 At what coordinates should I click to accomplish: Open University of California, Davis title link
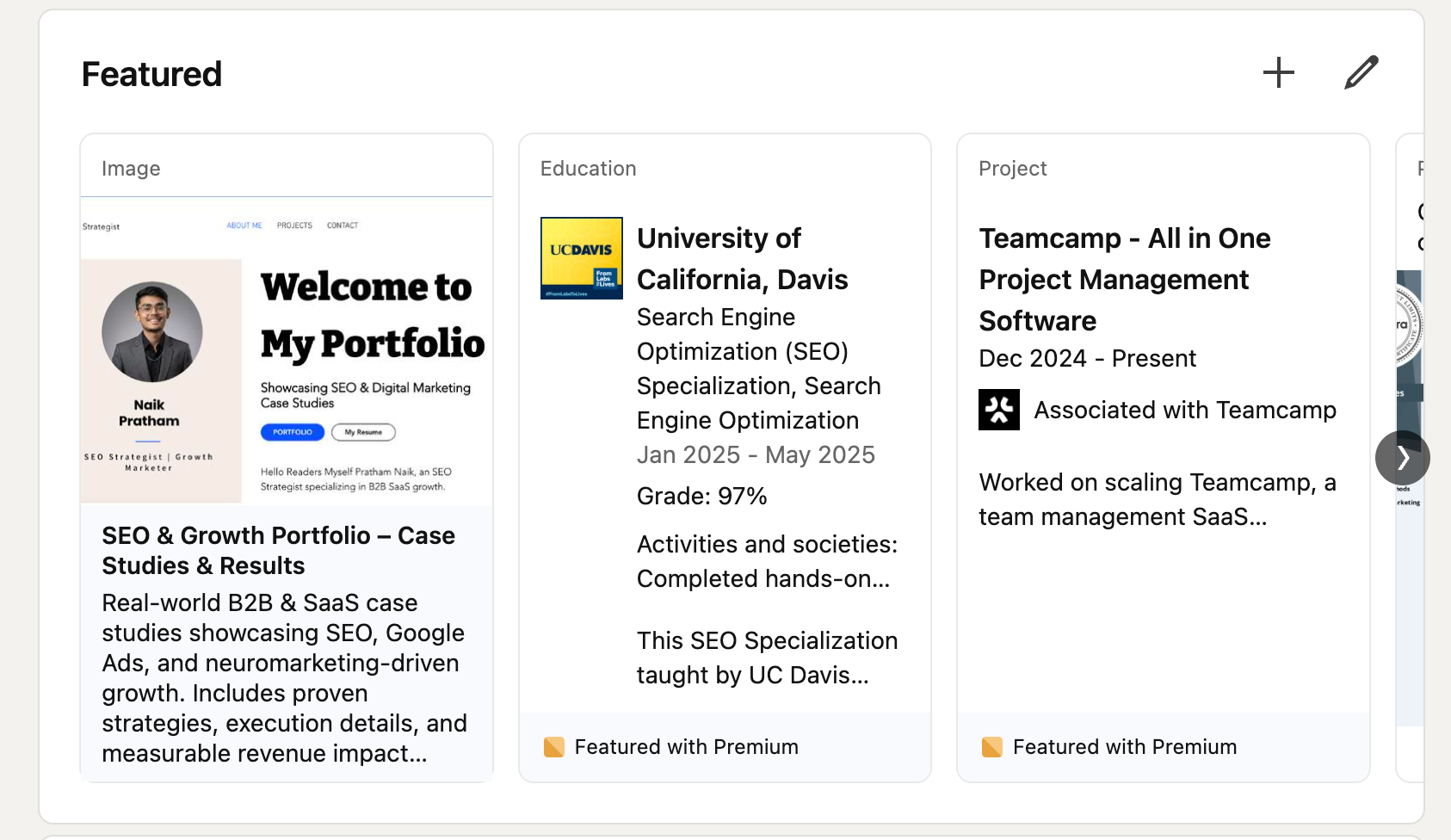tap(741, 258)
